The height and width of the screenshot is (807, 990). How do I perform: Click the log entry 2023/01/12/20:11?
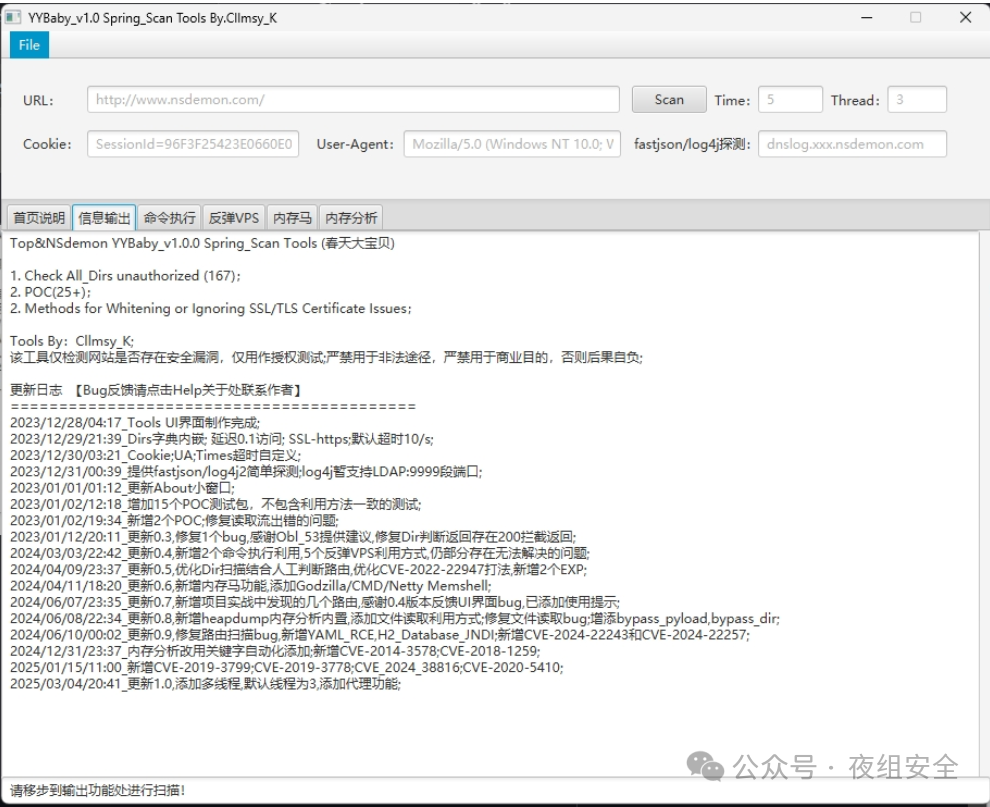point(293,537)
